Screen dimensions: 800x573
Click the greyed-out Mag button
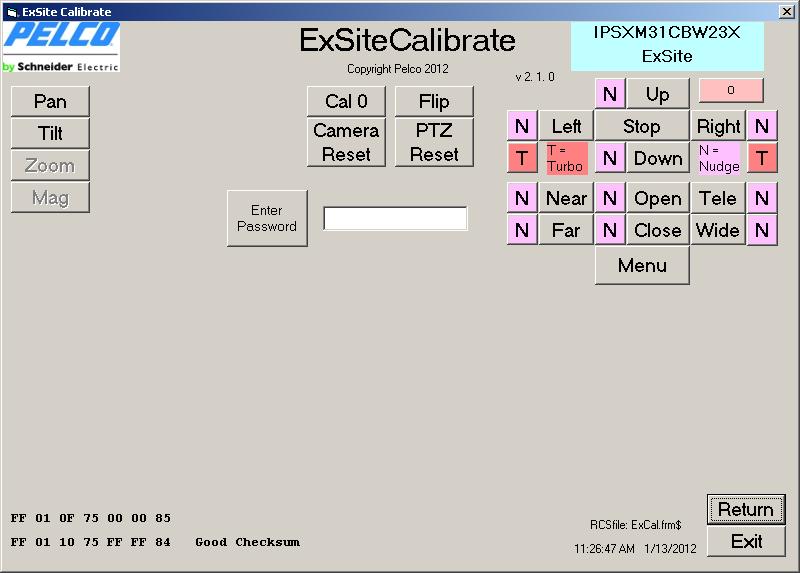click(x=50, y=197)
